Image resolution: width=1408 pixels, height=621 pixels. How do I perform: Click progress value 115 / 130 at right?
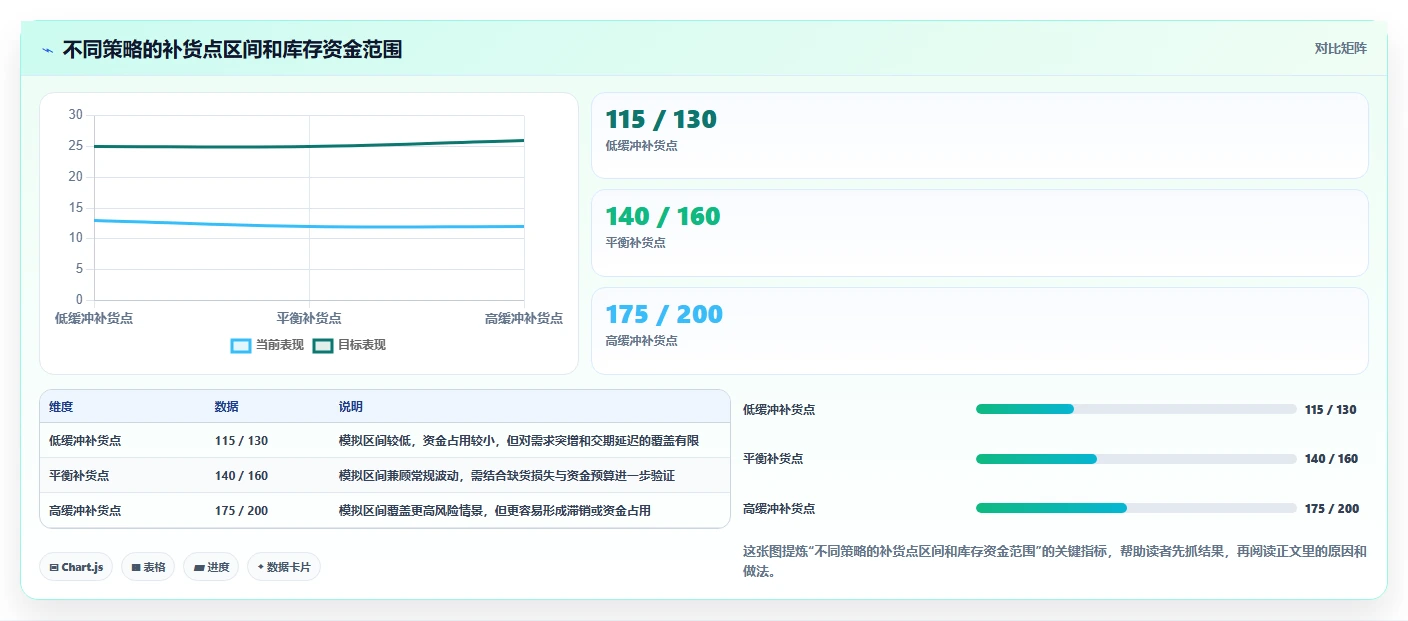pyautogui.click(x=1330, y=409)
